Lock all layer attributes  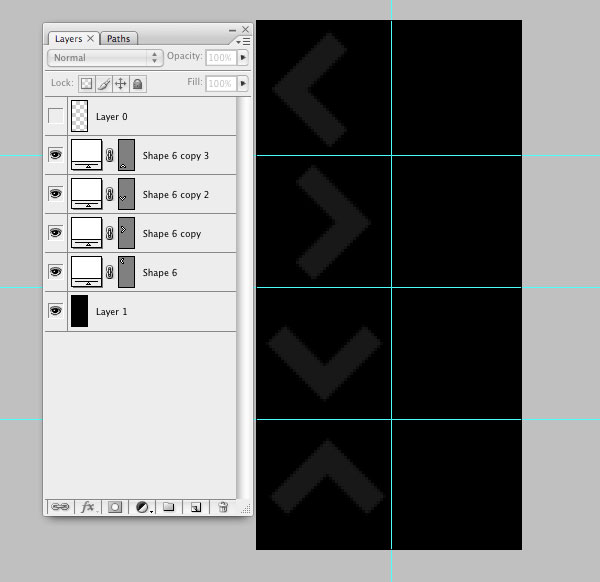138,83
